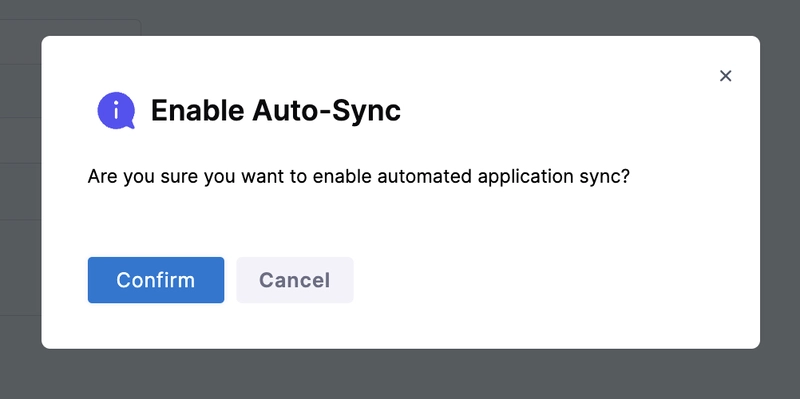This screenshot has width=800, height=399.
Task: Cancel the Enable Auto-Sync dialog
Action: (x=294, y=280)
